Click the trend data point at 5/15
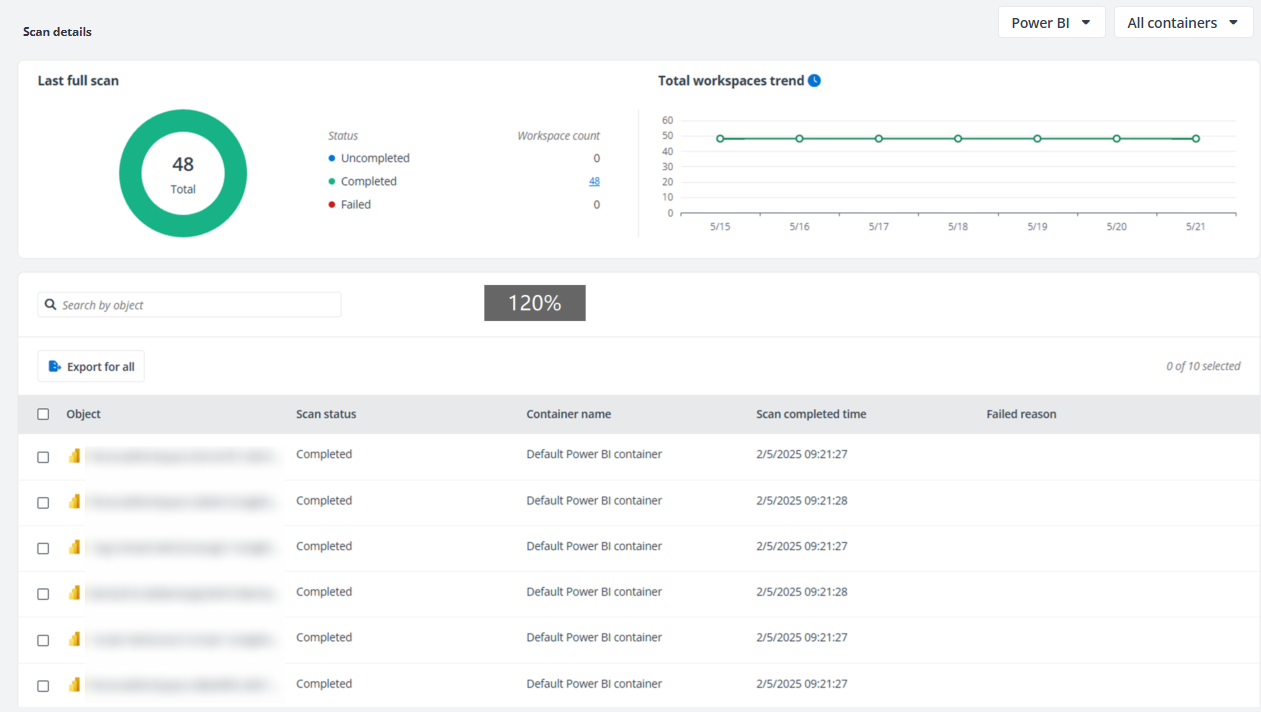Viewport: 1261px width, 712px height. [x=720, y=139]
